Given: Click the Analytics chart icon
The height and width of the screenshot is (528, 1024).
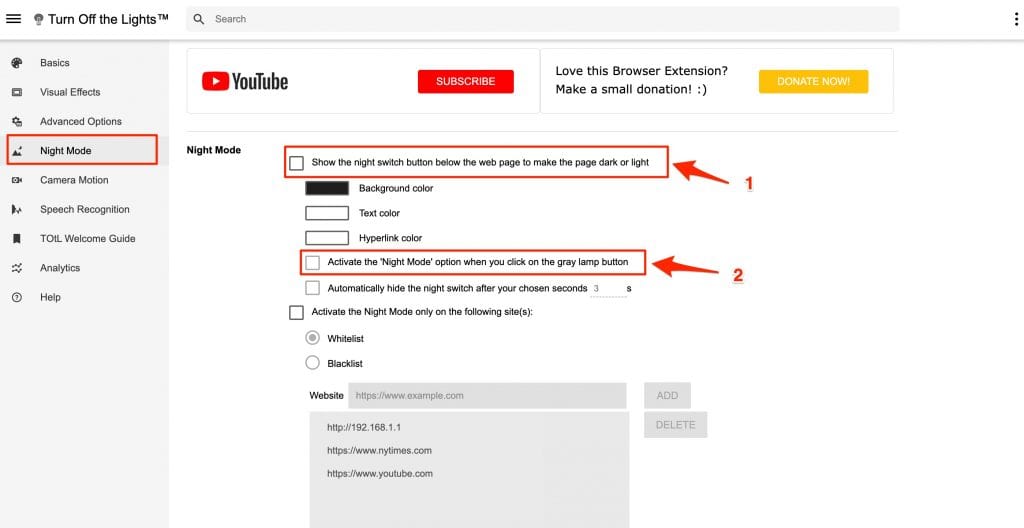Looking at the screenshot, I should [x=17, y=268].
